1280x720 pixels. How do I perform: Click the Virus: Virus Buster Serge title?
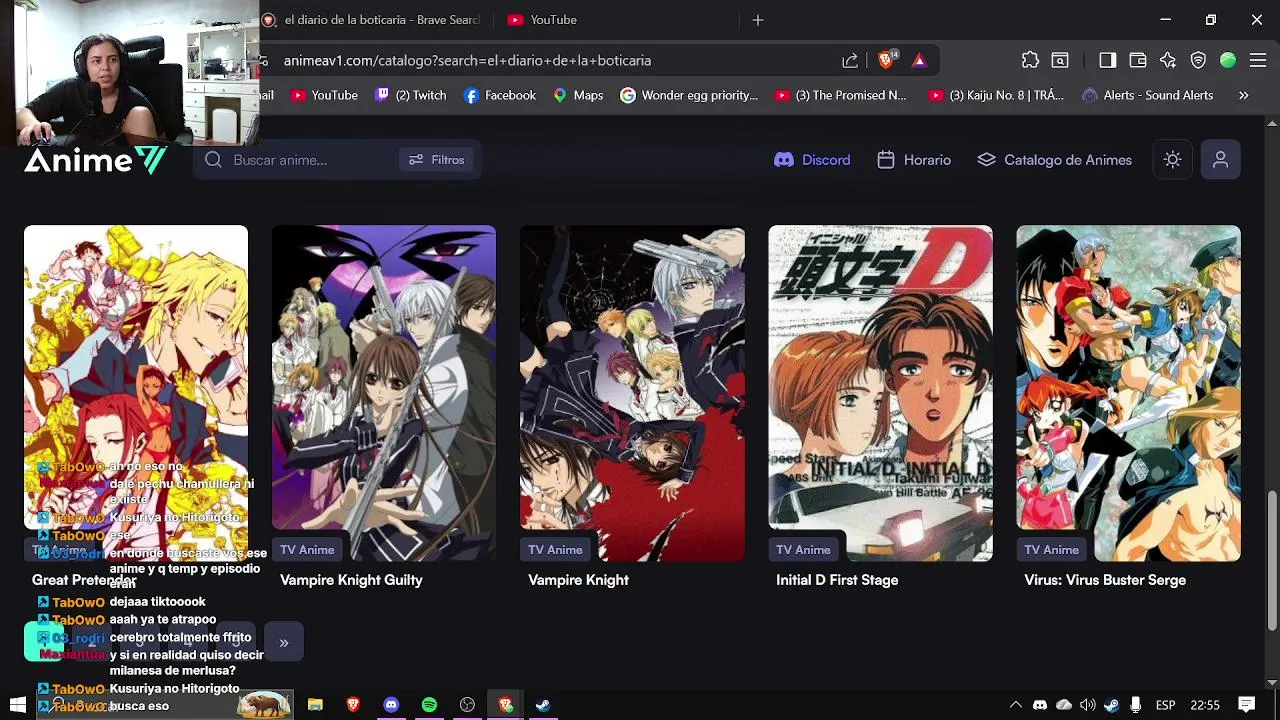pyautogui.click(x=1105, y=580)
